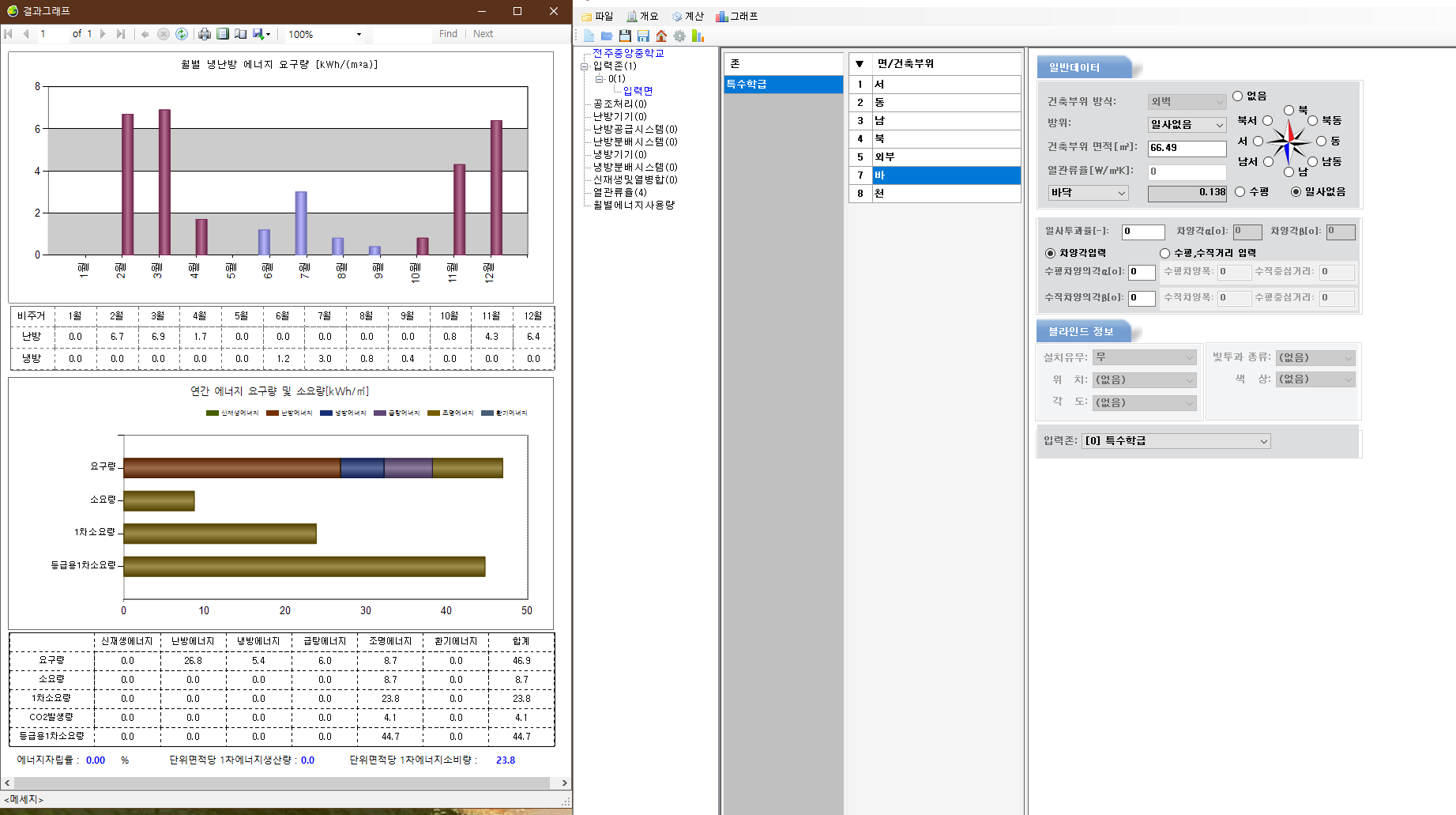Click the page setup book icon
This screenshot has height=815, width=1456.
[240, 34]
